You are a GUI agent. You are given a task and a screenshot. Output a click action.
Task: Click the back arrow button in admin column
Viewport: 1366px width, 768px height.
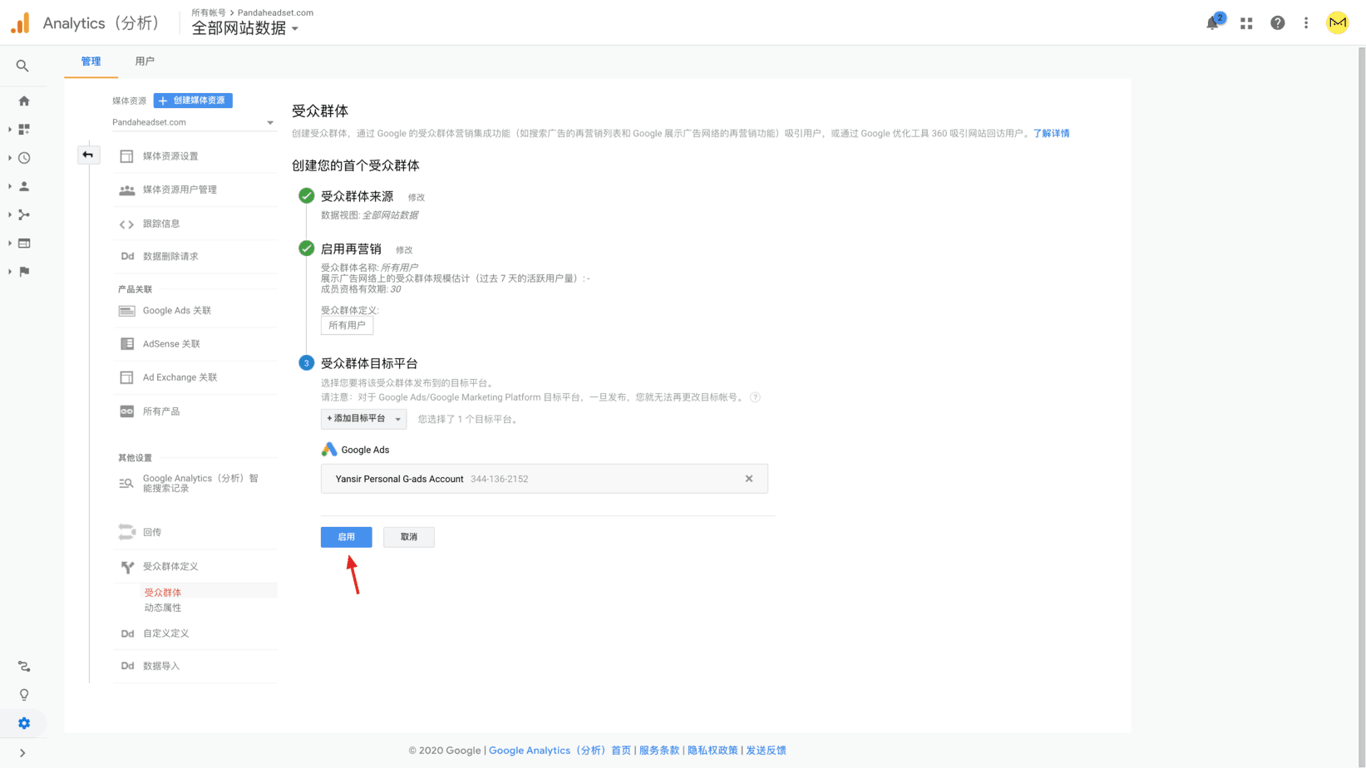[88, 155]
